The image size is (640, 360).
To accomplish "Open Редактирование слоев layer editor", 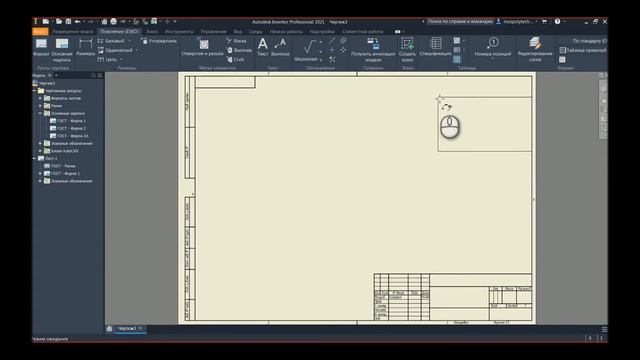I will pos(535,49).
